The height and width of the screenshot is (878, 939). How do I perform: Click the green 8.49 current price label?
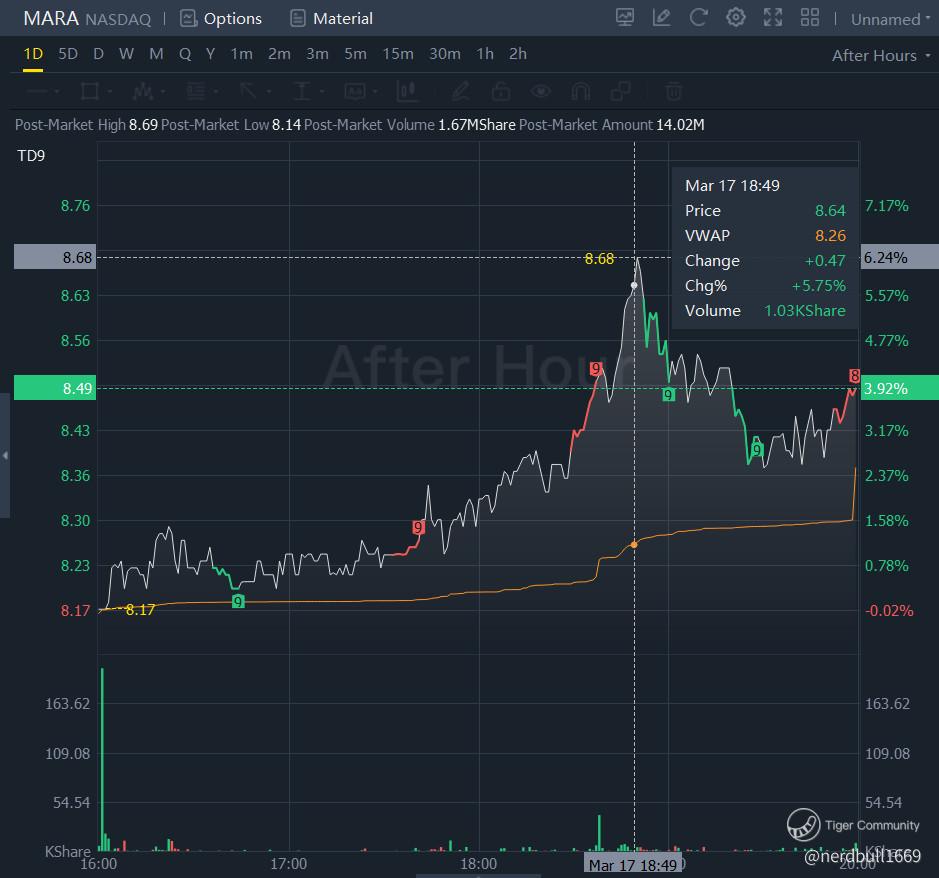tap(54, 388)
